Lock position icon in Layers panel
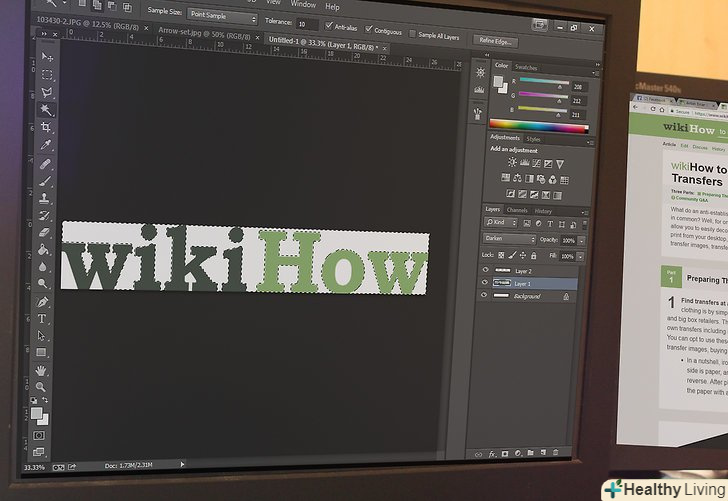Screen dimensions: 728x501 pos(523,255)
